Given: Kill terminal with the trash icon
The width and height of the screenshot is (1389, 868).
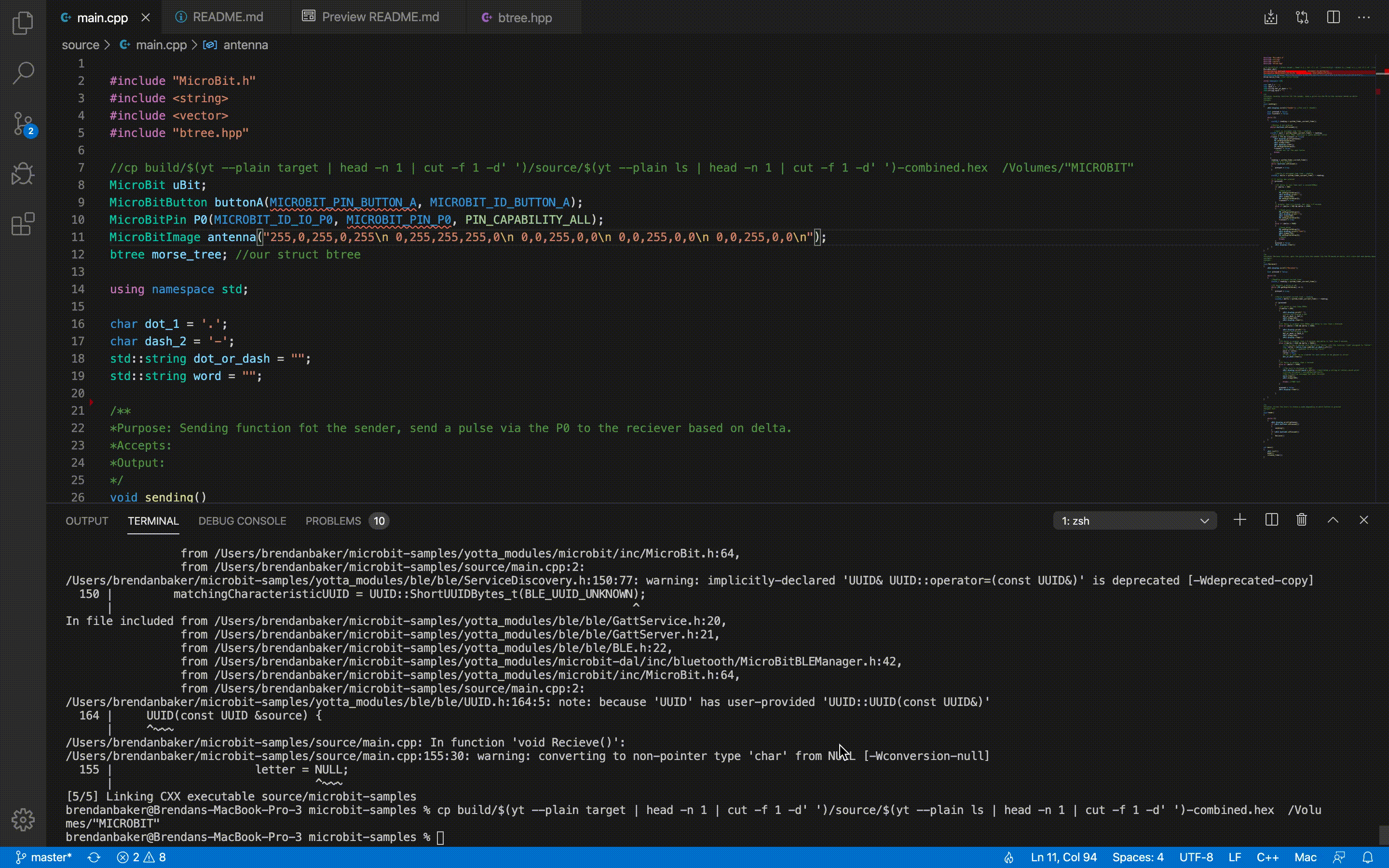Looking at the screenshot, I should point(1302,520).
